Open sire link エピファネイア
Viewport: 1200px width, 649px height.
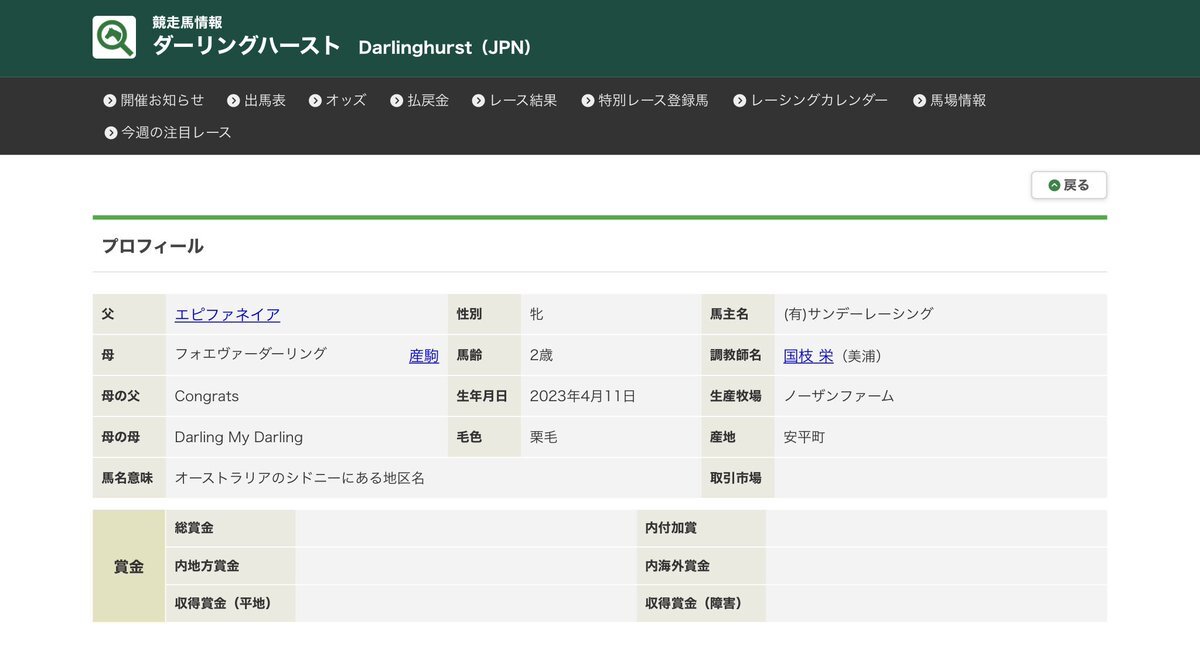point(227,314)
